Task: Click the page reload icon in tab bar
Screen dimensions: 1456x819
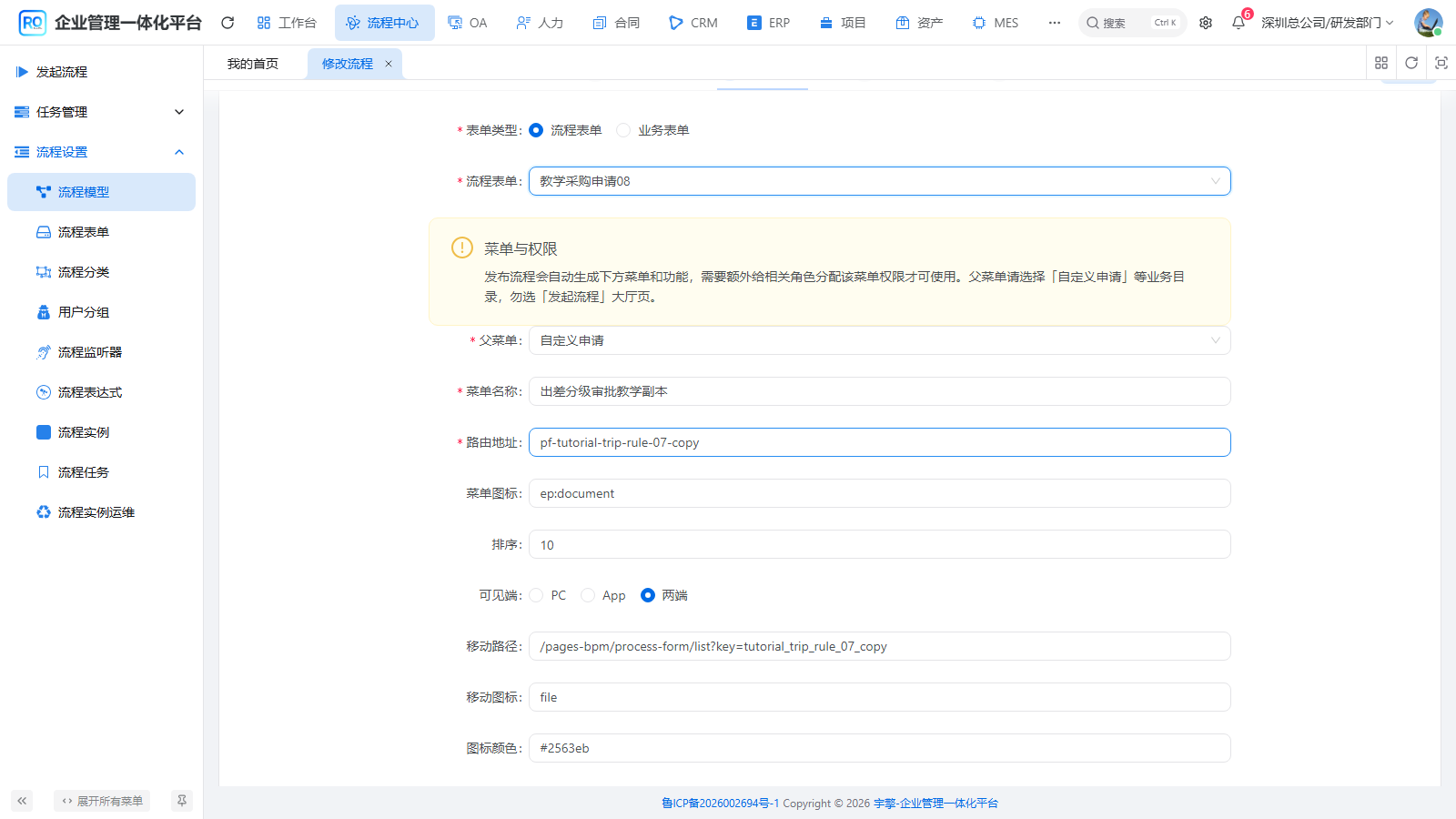Action: click(1411, 63)
